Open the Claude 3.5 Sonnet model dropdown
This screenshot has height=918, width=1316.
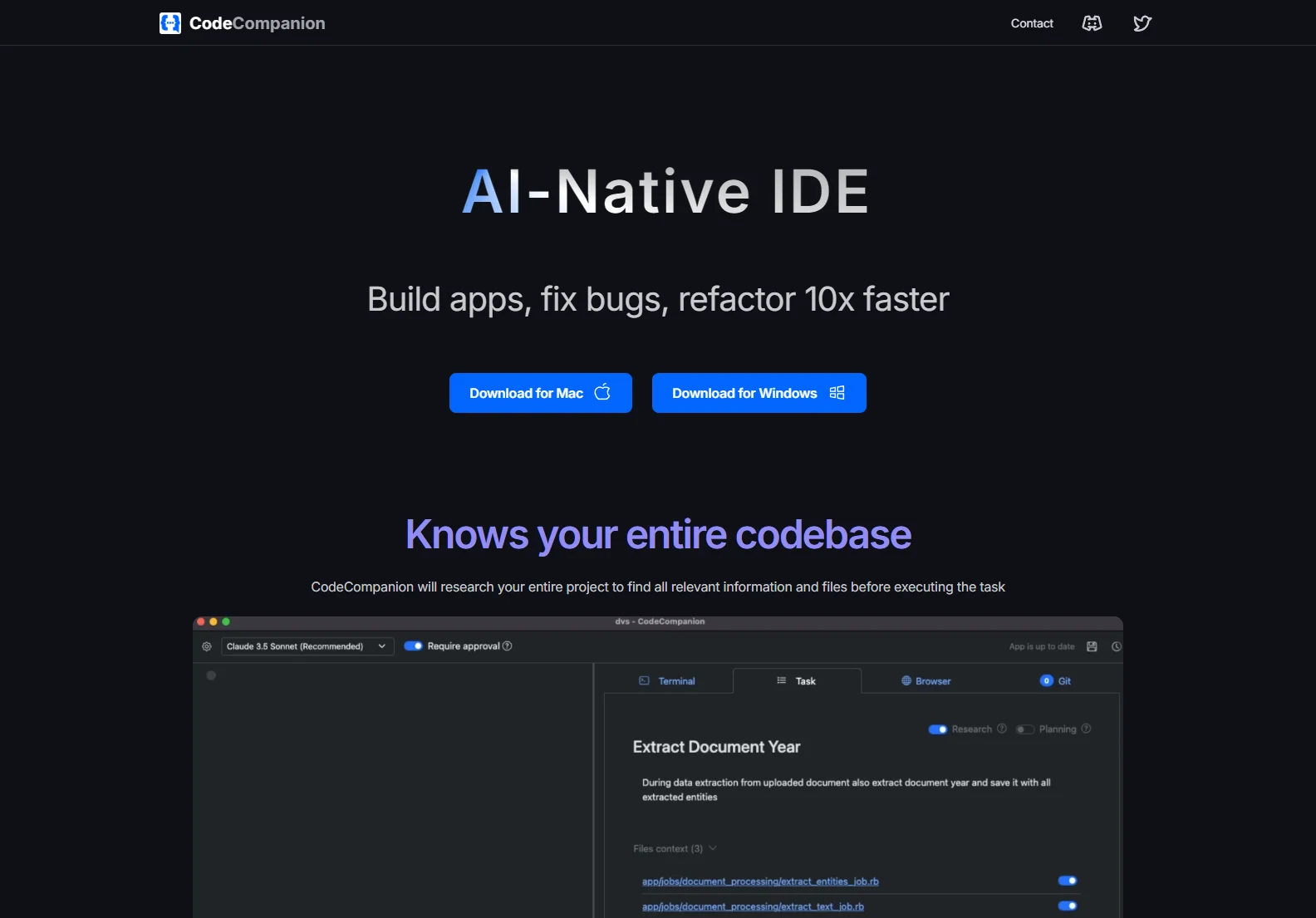click(307, 646)
